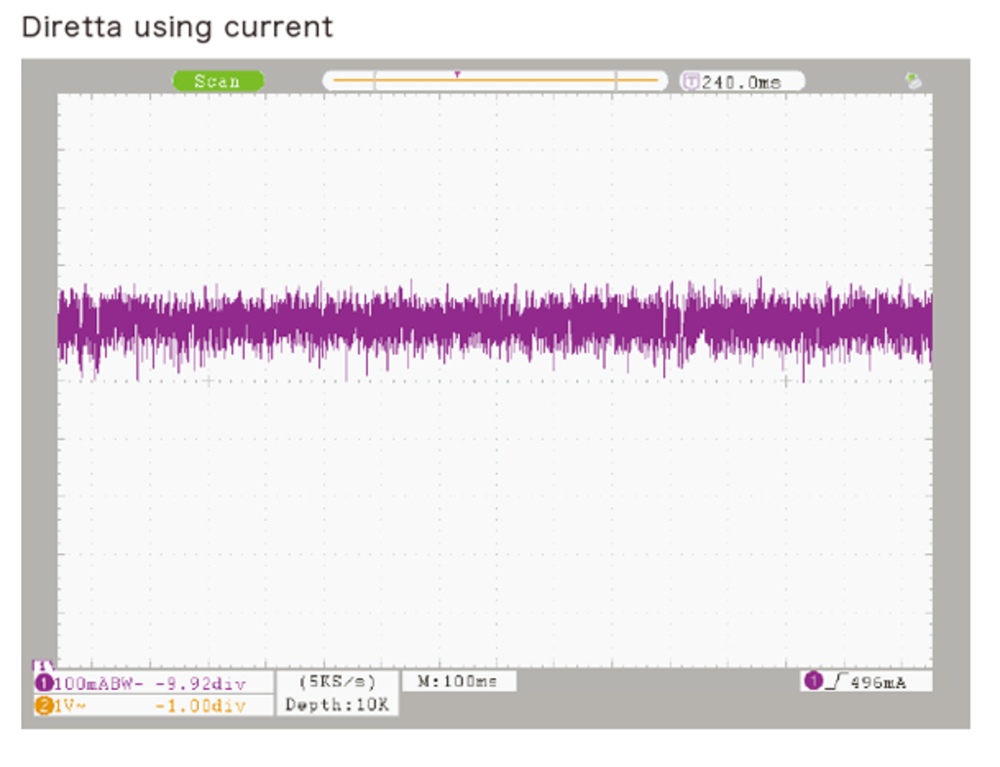Select channel 1 badge in 100mA readout
Screen dimensions: 1000x767
click(43, 683)
